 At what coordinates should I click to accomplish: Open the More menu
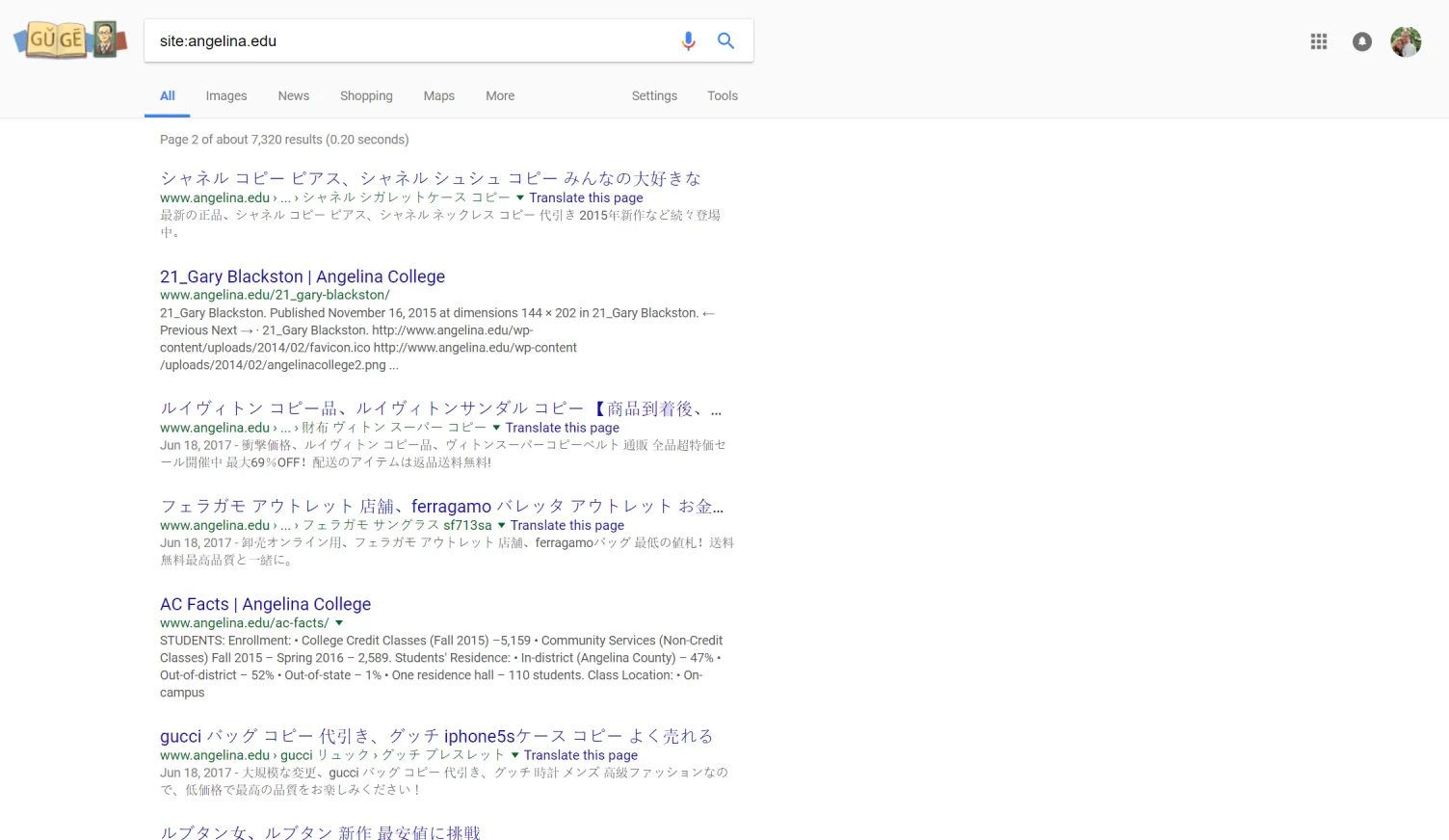coord(500,95)
